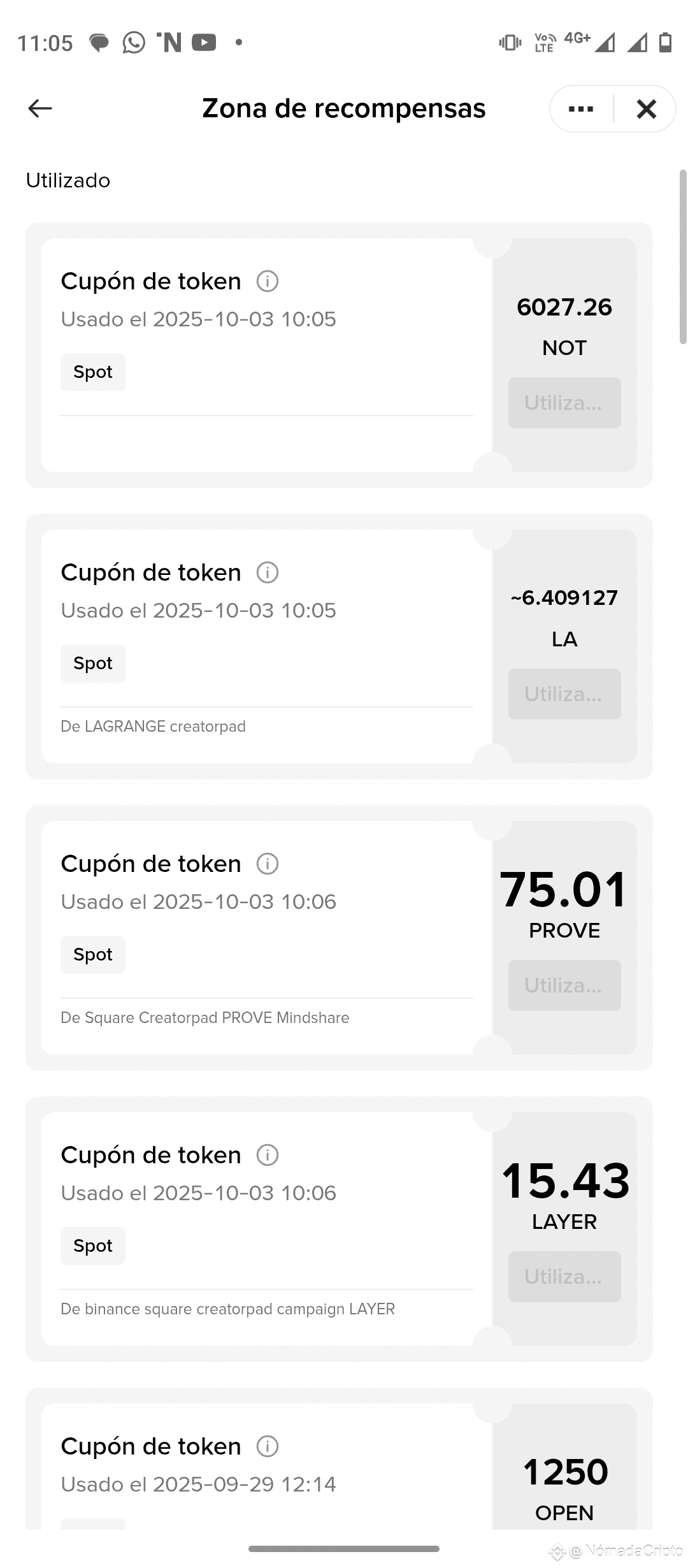Close the rewards zone with X
Screen dimensions: 688x1568
point(646,109)
